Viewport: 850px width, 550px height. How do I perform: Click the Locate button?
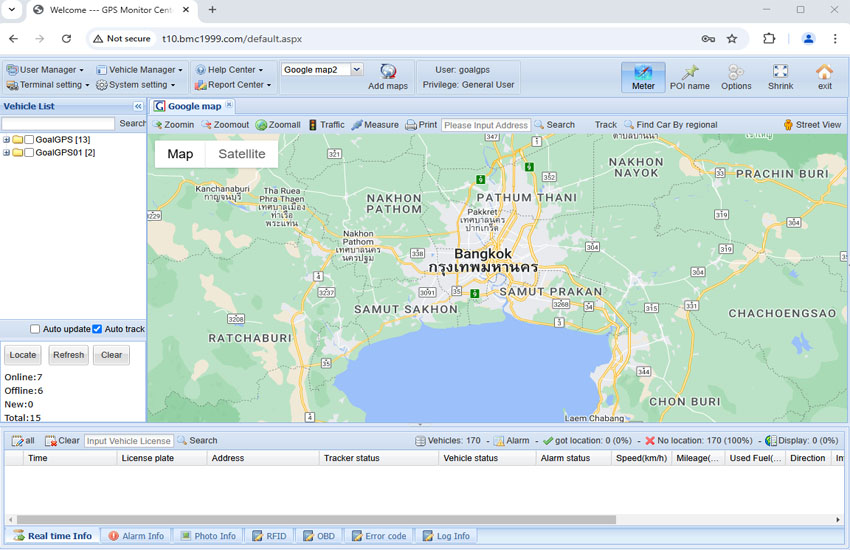click(23, 355)
